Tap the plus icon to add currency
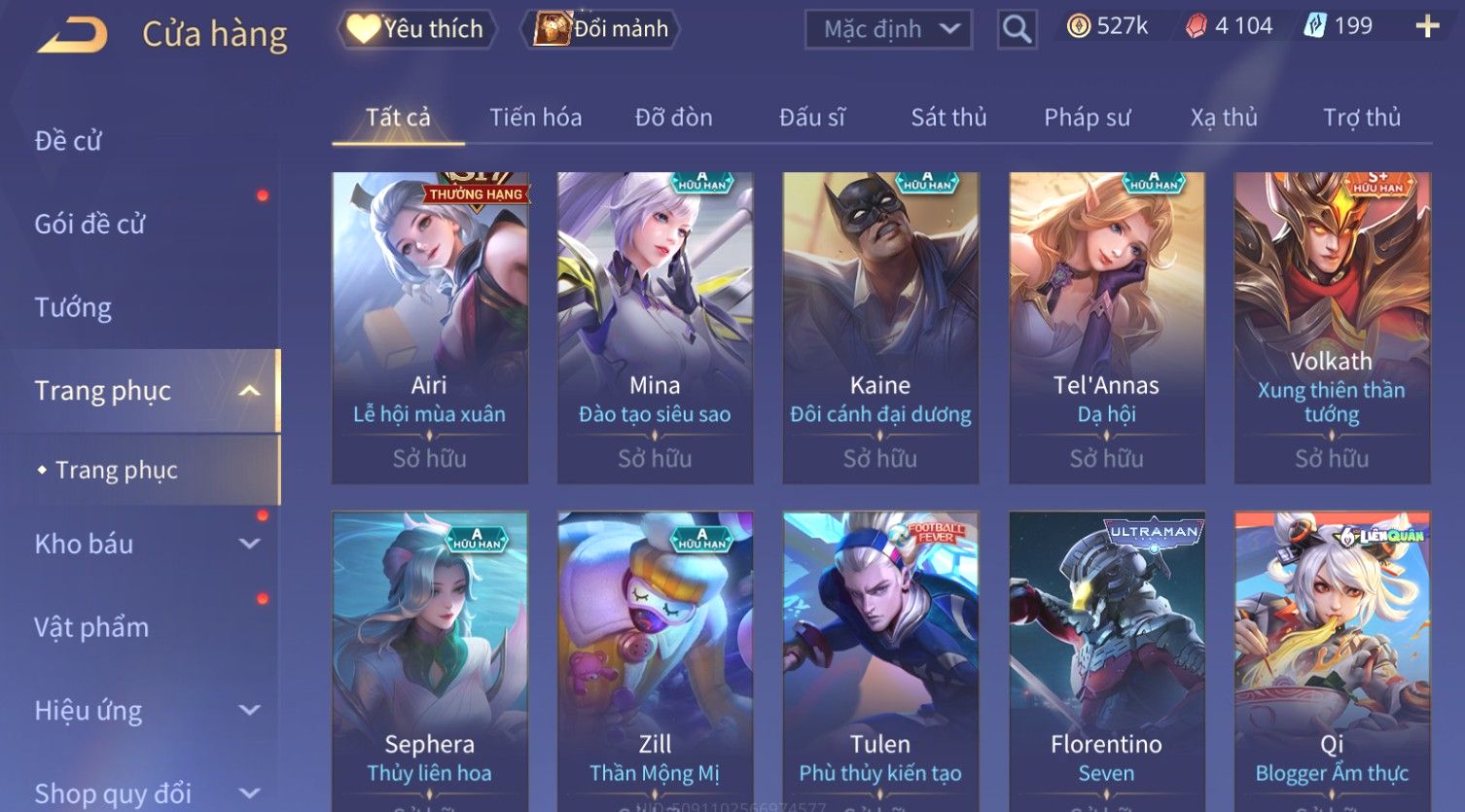The width and height of the screenshot is (1465, 812). coord(1427,26)
